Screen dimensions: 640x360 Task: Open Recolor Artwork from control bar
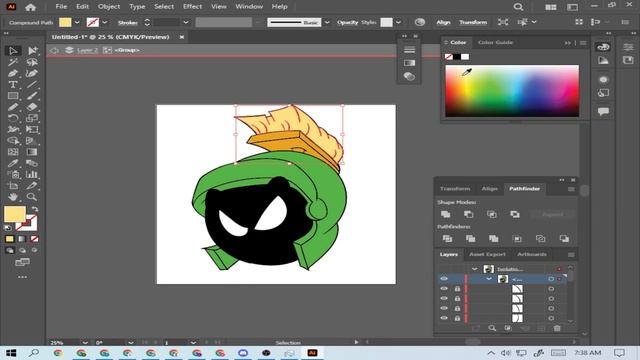pos(420,22)
